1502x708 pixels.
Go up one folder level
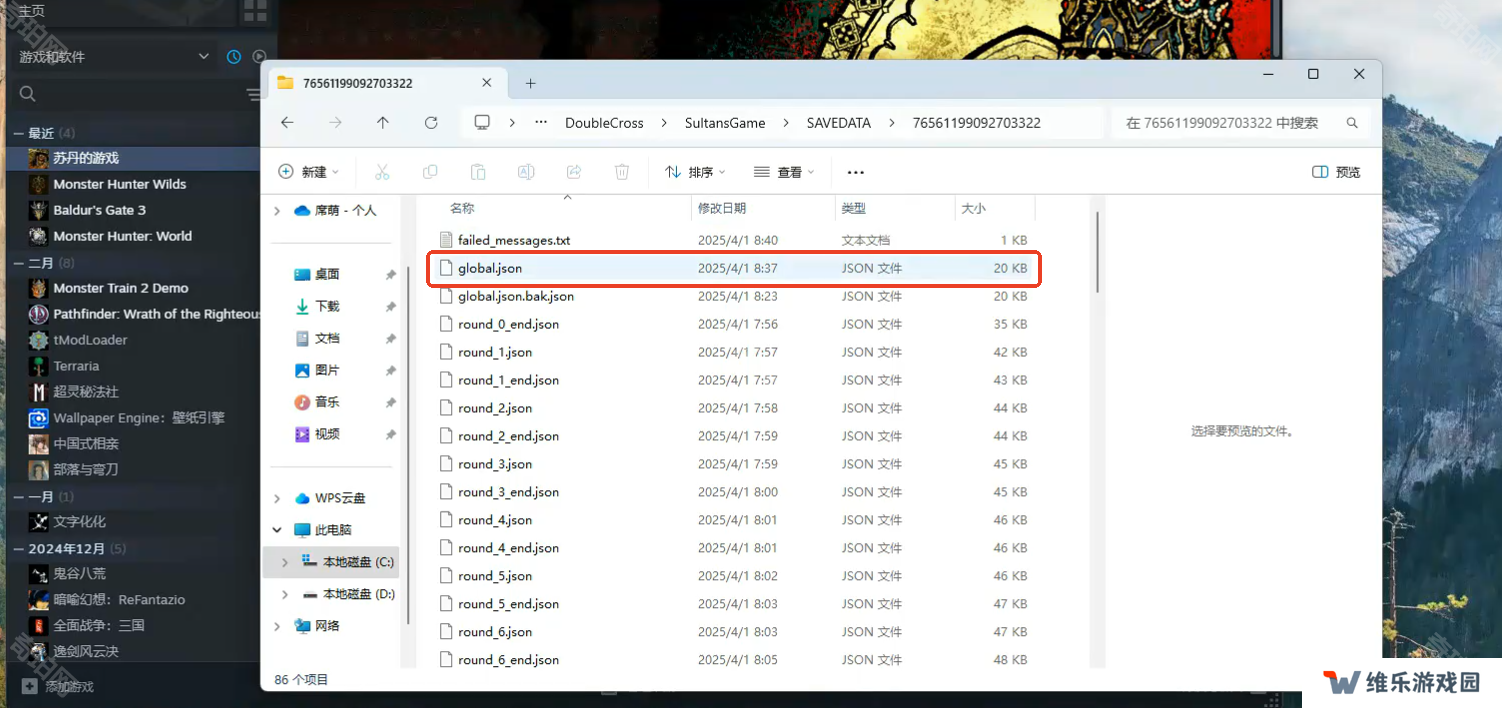coord(383,123)
